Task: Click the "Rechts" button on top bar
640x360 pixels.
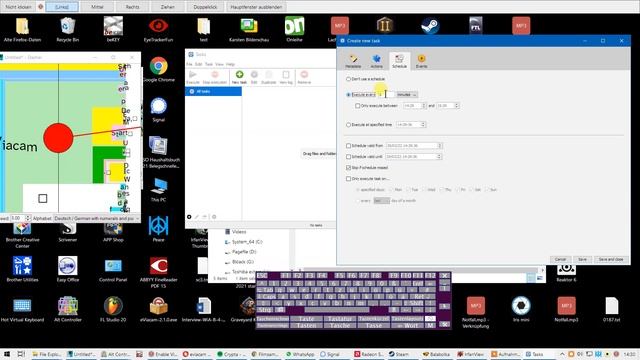Action: click(132, 7)
